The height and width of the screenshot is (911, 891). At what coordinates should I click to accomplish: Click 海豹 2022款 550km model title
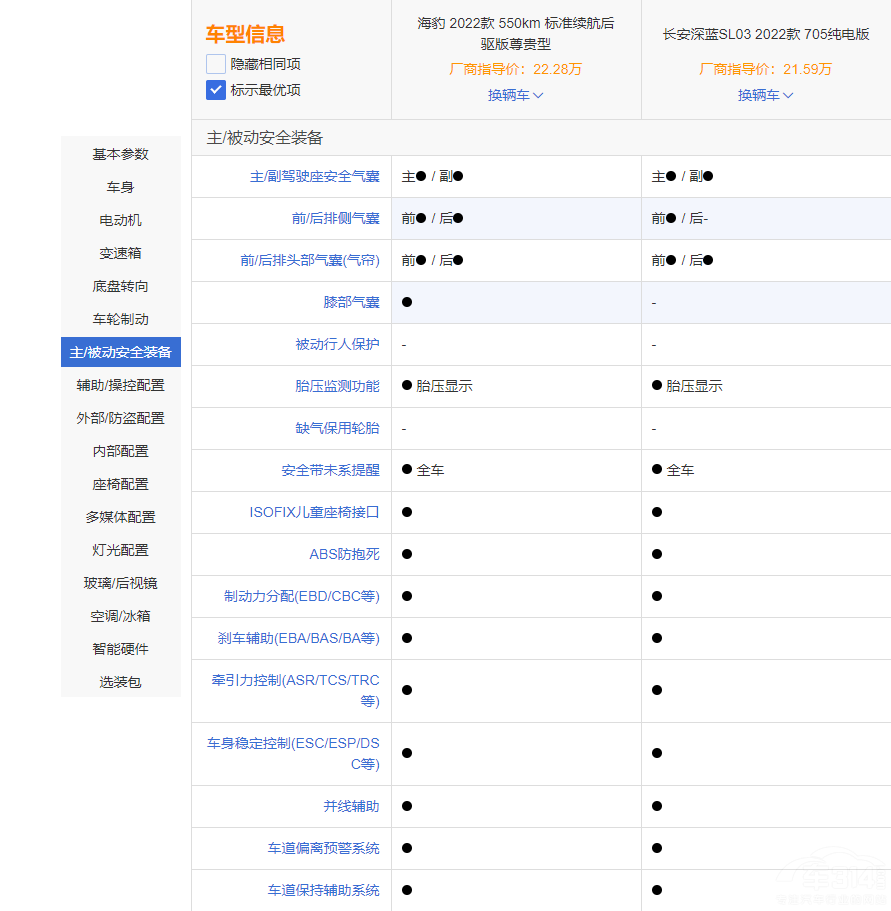pyautogui.click(x=515, y=34)
